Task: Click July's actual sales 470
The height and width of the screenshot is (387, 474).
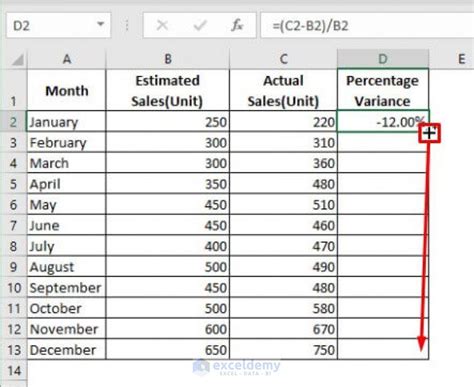Action: pyautogui.click(x=283, y=246)
